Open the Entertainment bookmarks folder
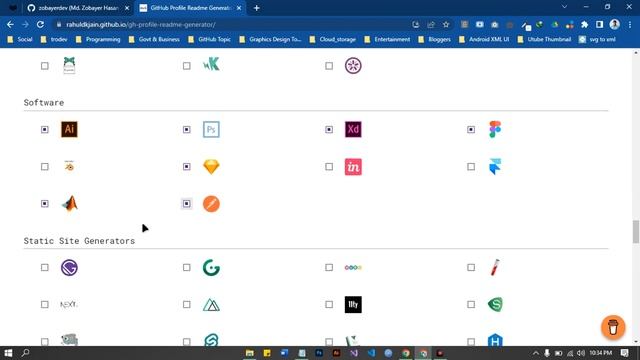The height and width of the screenshot is (360, 640). [387, 39]
